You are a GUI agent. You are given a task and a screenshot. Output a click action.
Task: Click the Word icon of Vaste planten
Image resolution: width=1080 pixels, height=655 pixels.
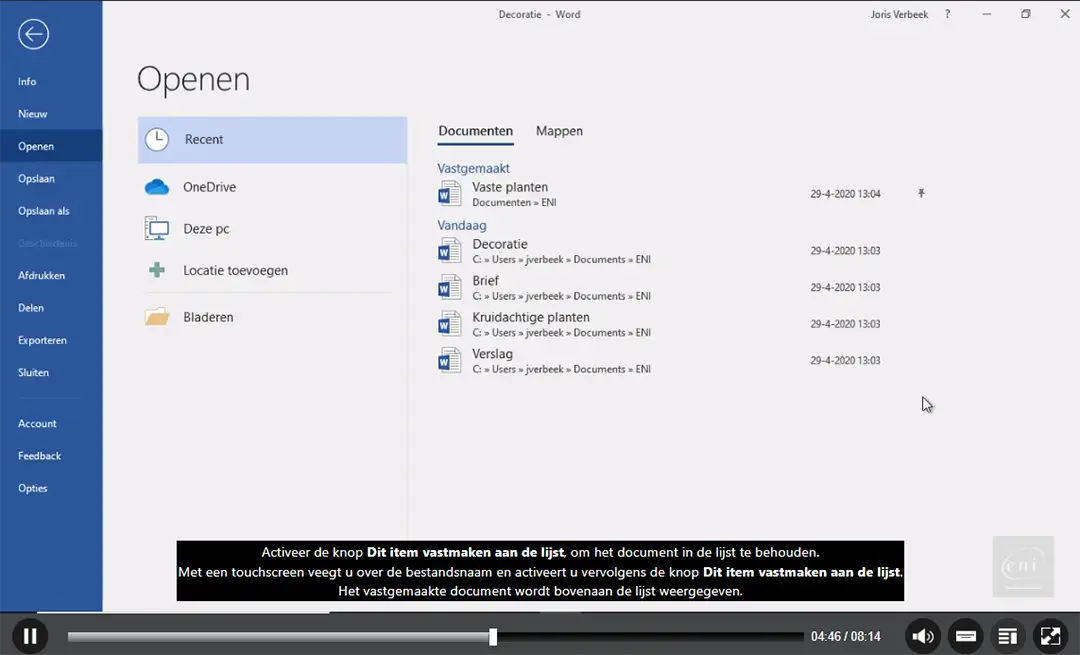(x=450, y=194)
